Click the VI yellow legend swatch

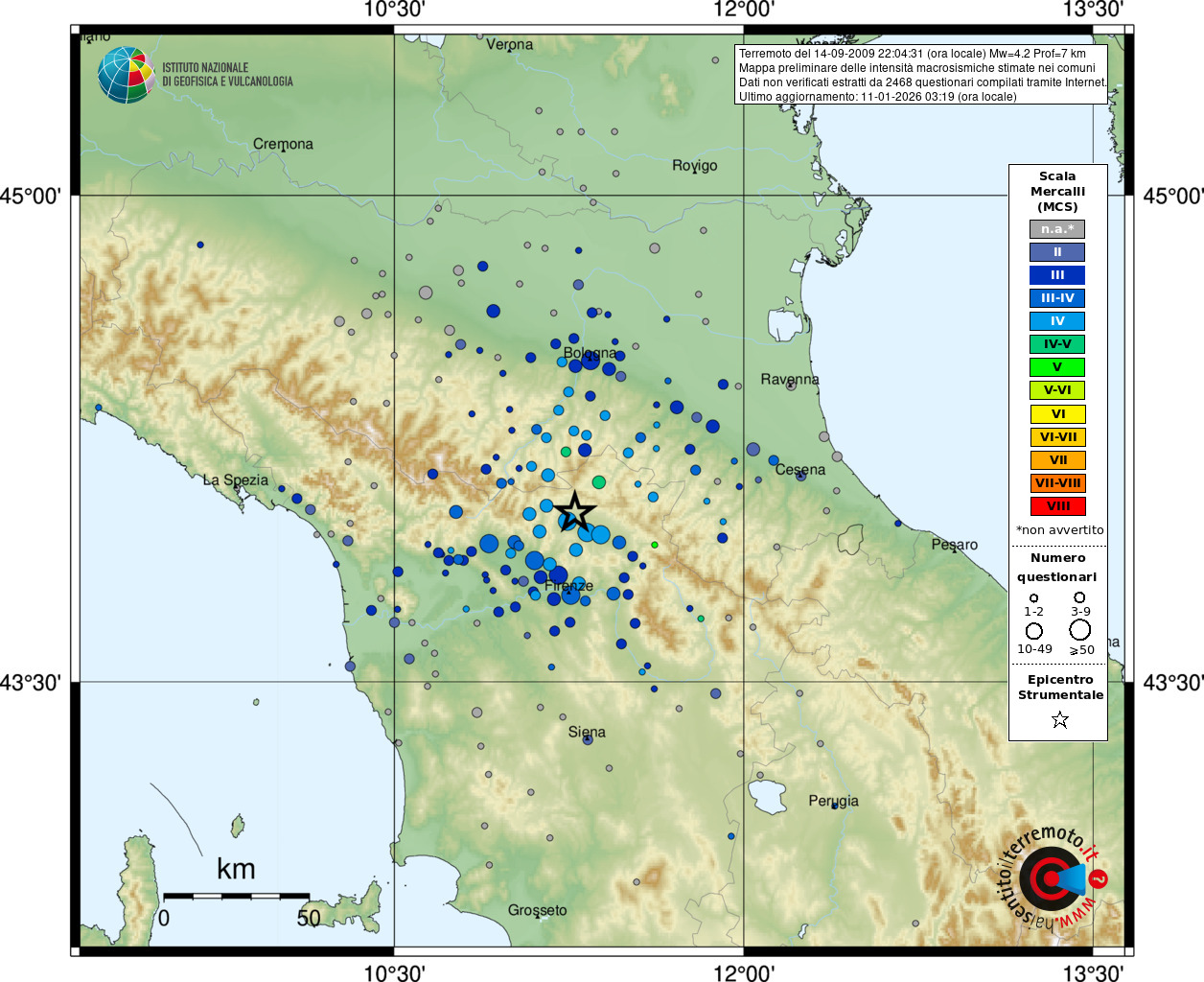click(x=1057, y=414)
